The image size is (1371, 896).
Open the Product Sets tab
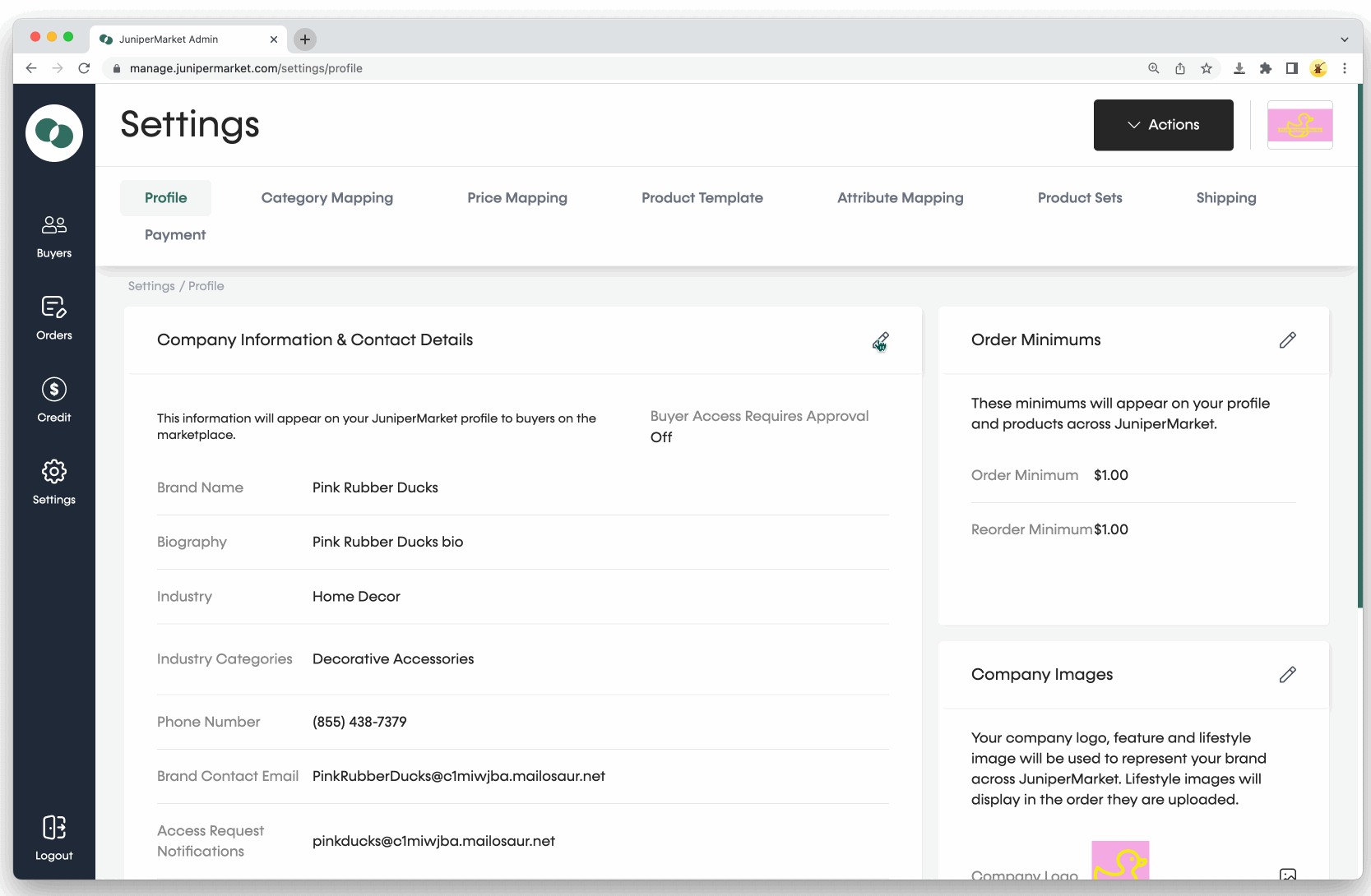tap(1080, 198)
